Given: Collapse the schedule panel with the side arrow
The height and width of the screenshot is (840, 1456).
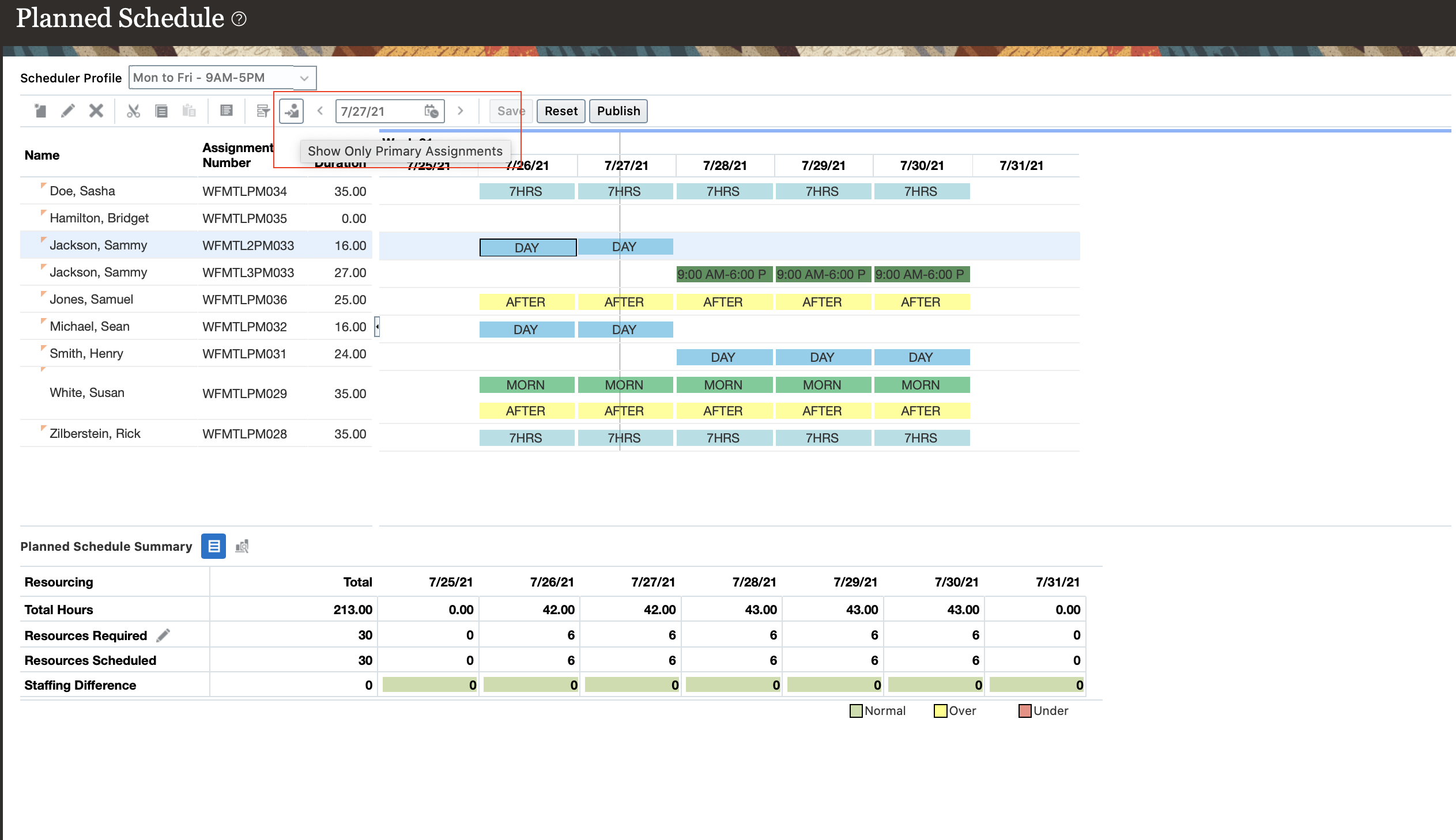Looking at the screenshot, I should pos(377,327).
